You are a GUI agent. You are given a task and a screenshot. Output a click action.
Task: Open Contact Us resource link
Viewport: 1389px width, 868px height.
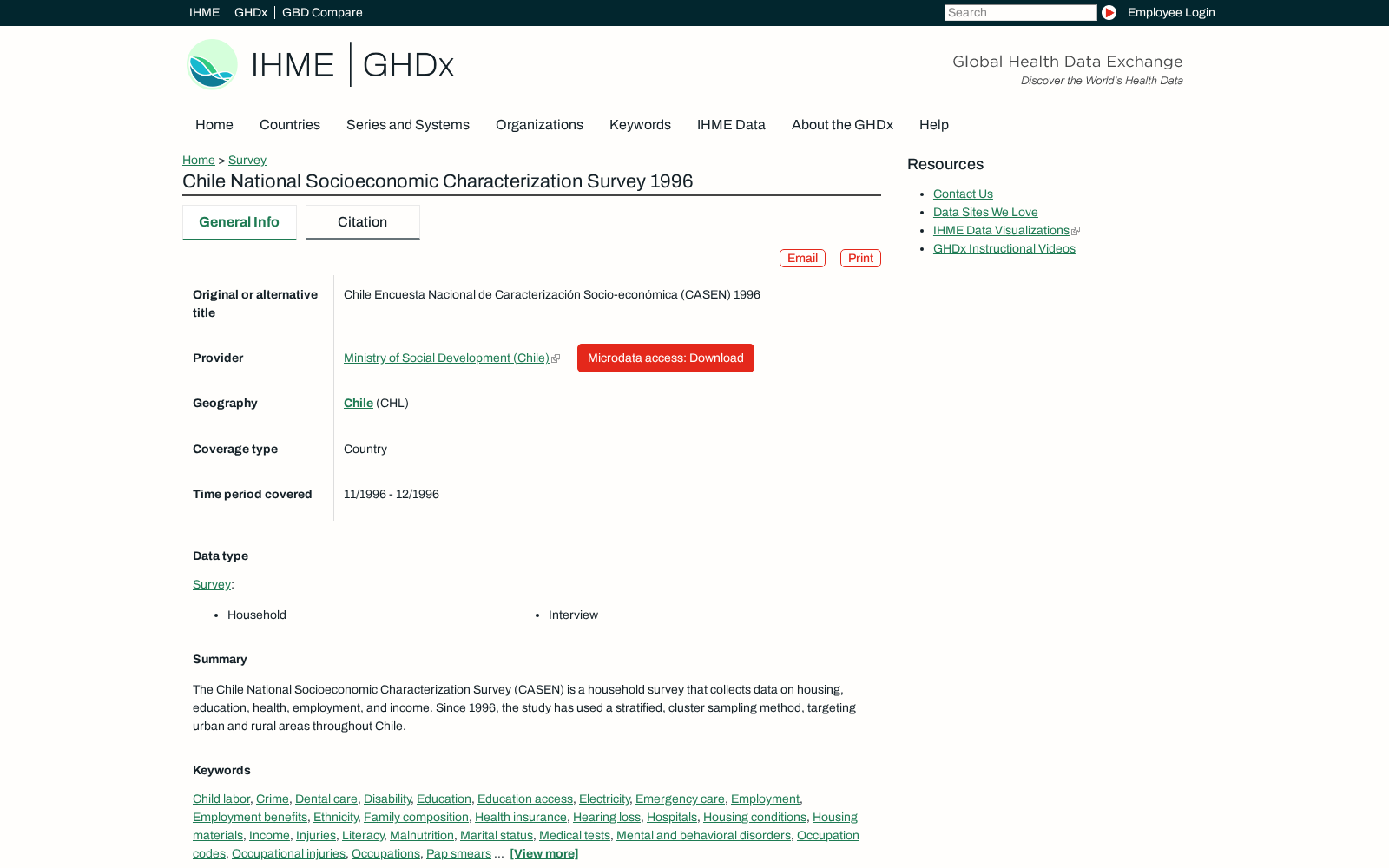click(x=963, y=194)
